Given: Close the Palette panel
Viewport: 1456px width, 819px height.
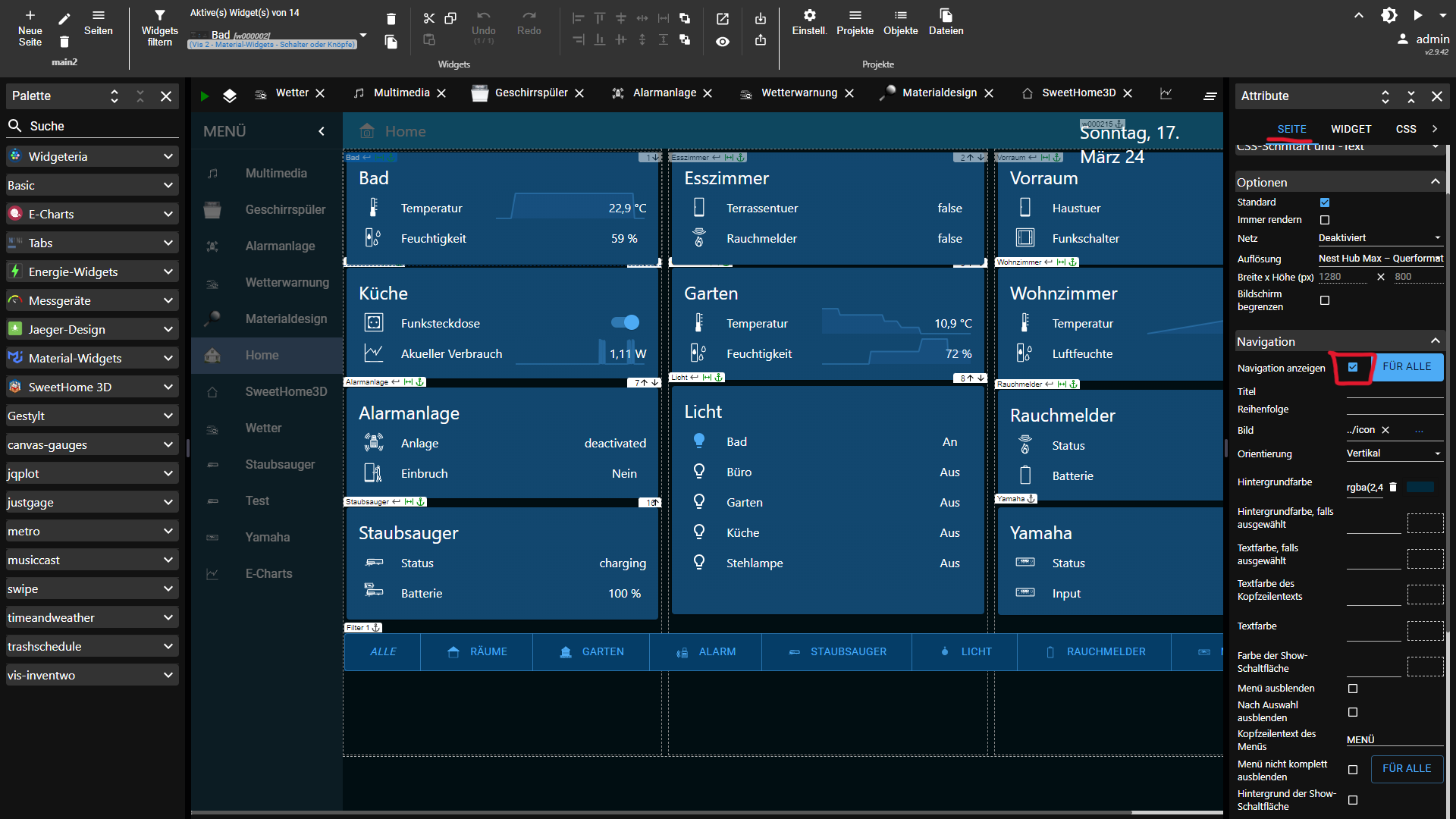Looking at the screenshot, I should point(166,96).
